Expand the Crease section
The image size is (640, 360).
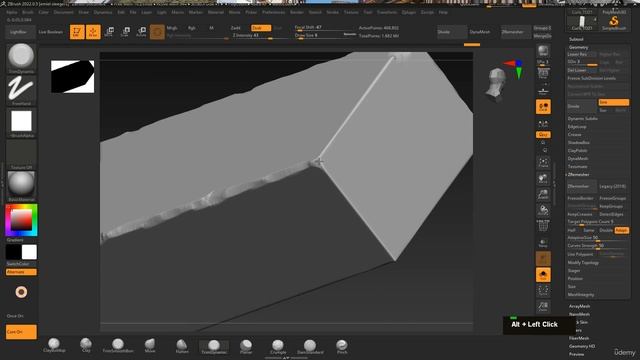574,134
